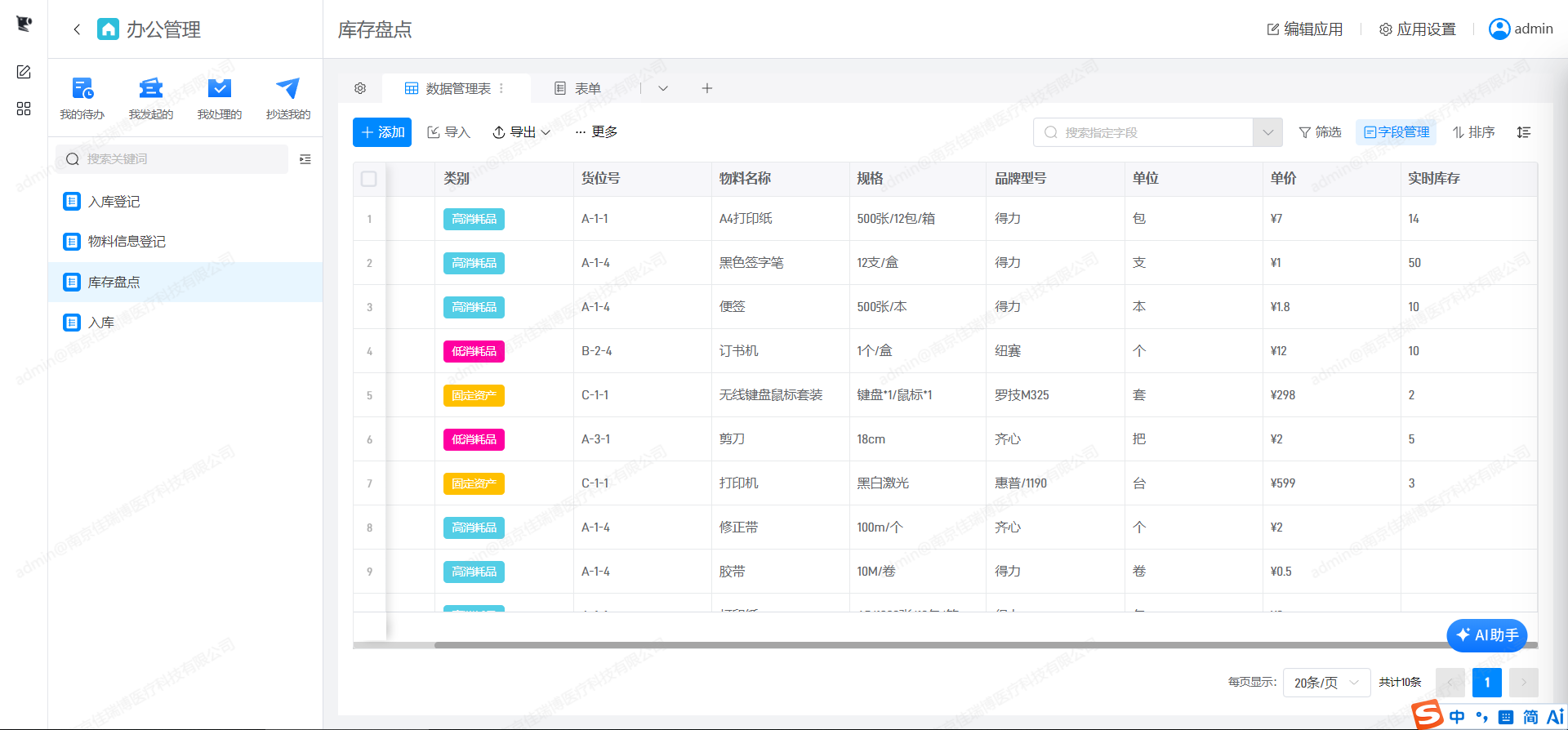Open the search field selector dropdown
Screen dimensions: 1568x730
coord(1267,132)
